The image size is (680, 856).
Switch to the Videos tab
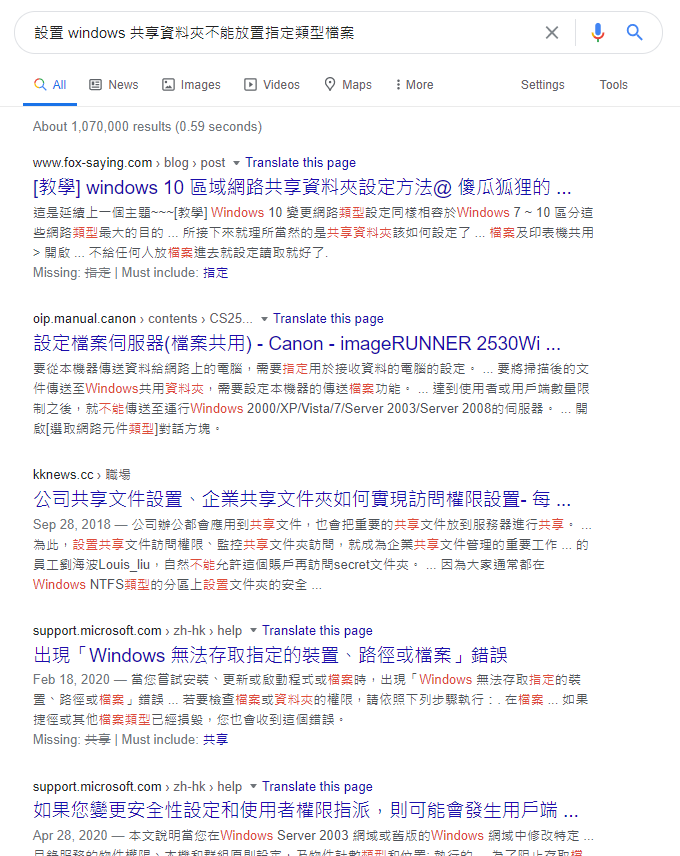tap(272, 85)
